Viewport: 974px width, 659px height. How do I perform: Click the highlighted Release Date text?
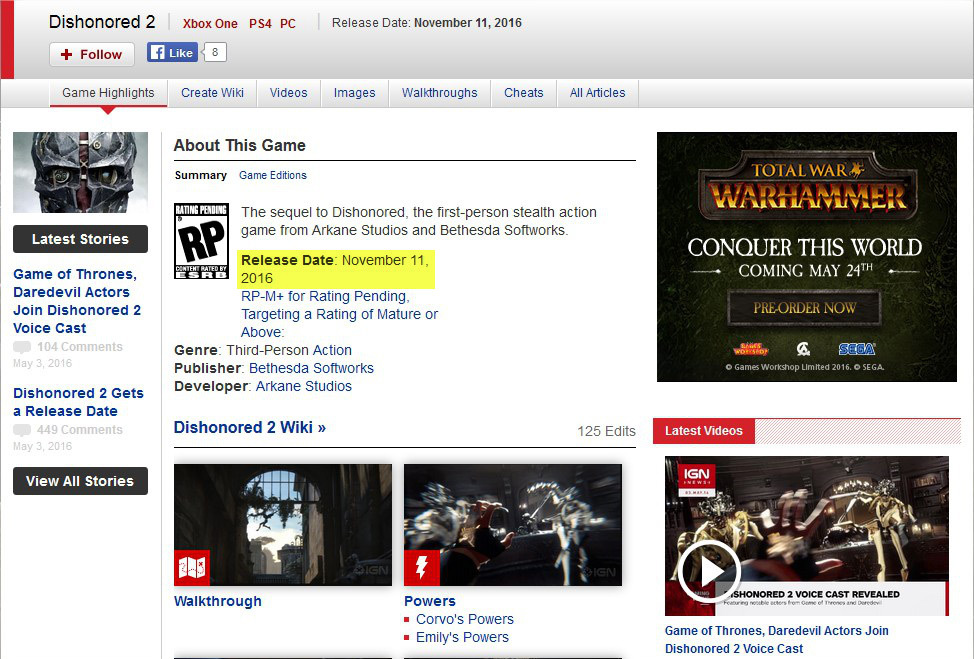click(x=335, y=269)
